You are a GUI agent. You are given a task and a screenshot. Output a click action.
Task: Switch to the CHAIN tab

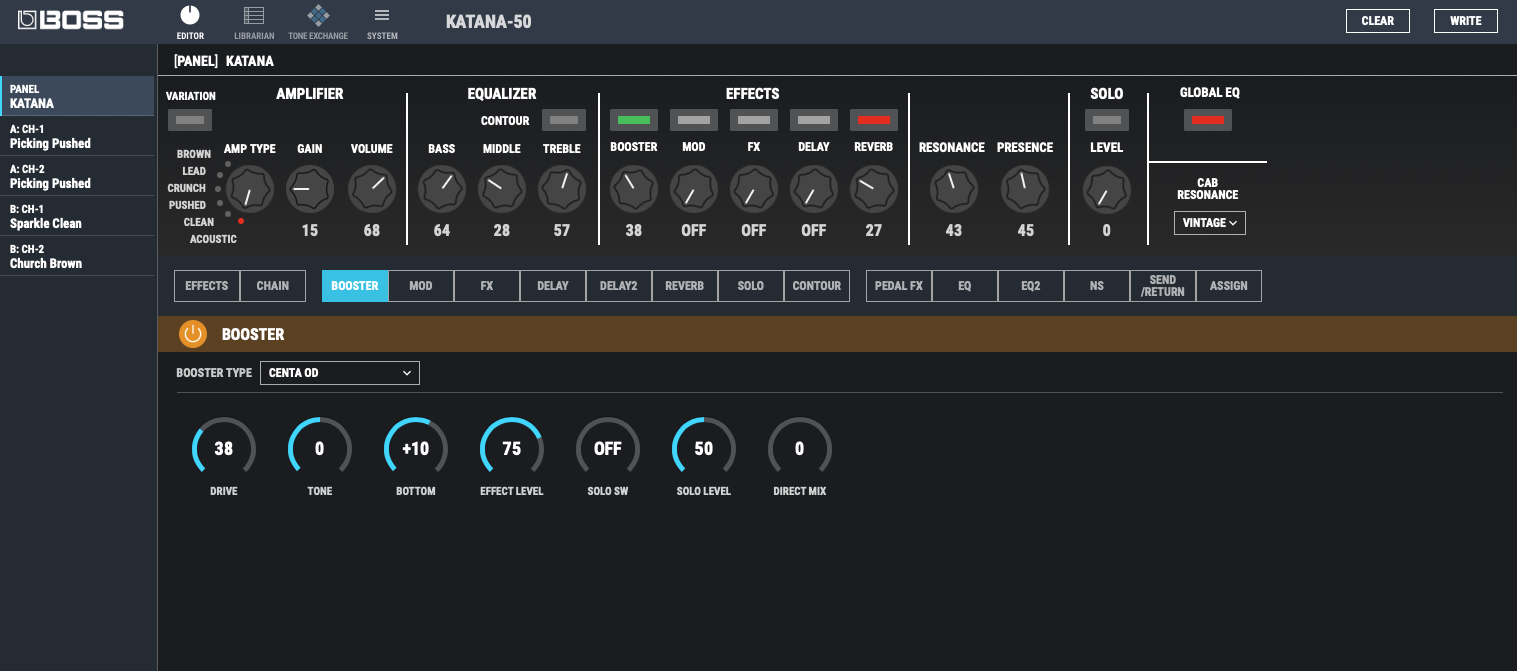272,286
